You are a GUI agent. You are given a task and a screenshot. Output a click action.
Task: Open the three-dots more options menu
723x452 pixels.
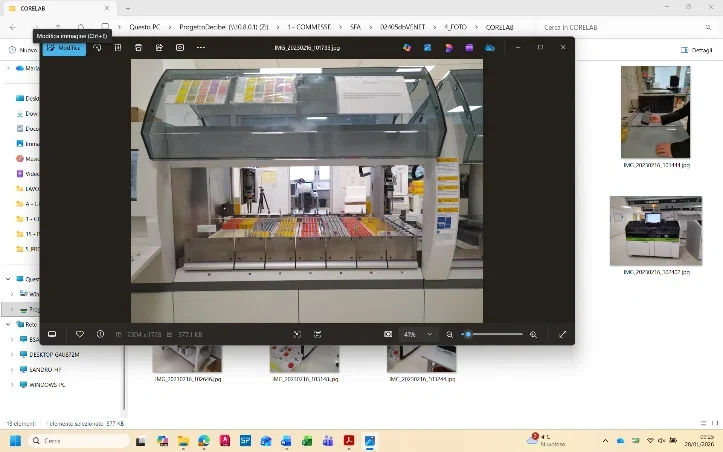pos(201,48)
